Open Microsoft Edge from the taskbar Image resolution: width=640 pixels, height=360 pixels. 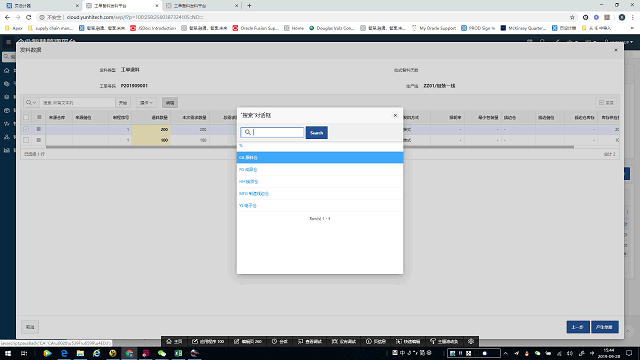(64, 353)
